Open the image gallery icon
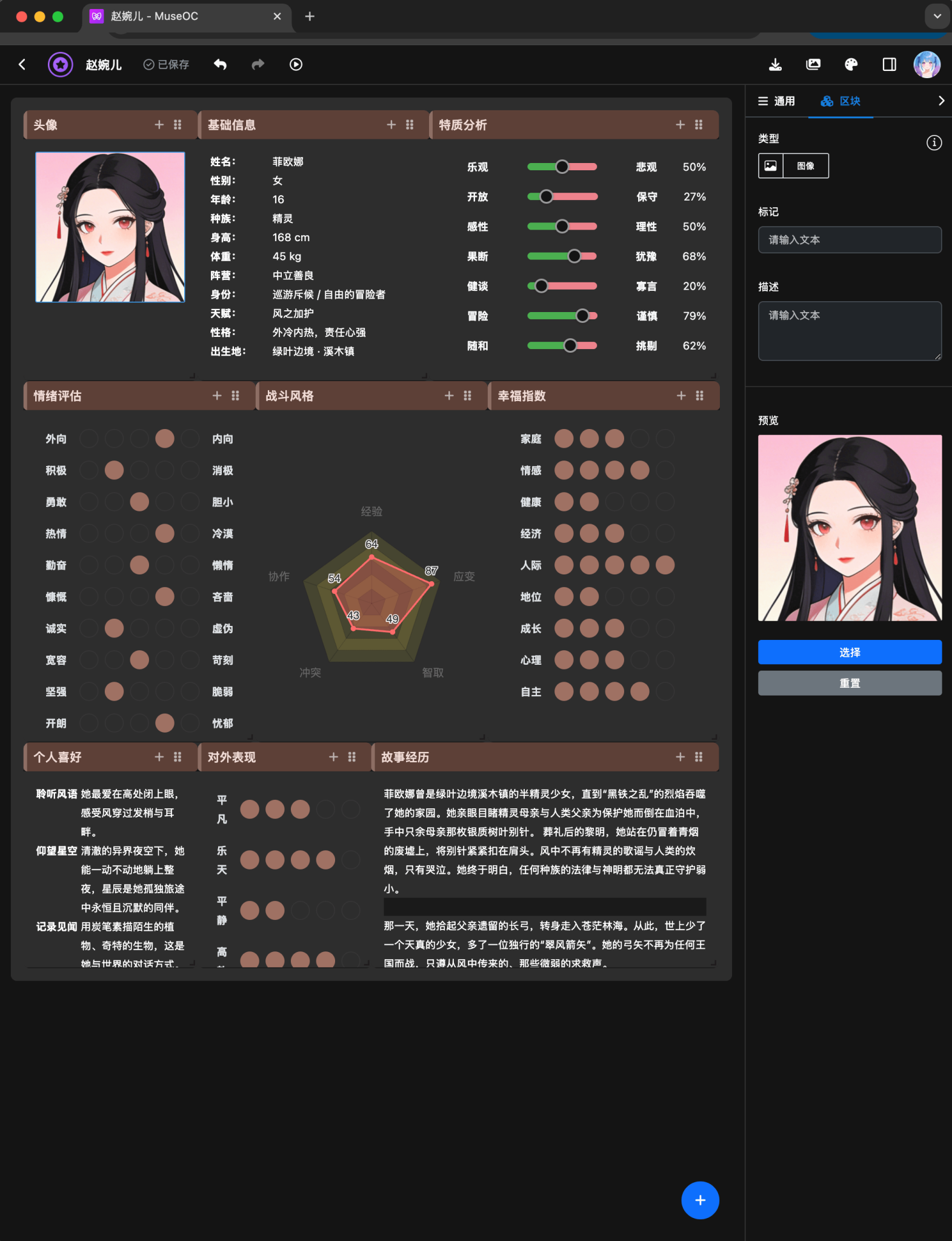 [x=813, y=64]
